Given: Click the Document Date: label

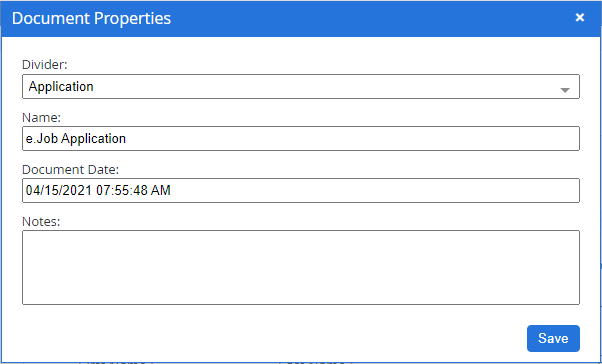Looking at the screenshot, I should (71, 169).
